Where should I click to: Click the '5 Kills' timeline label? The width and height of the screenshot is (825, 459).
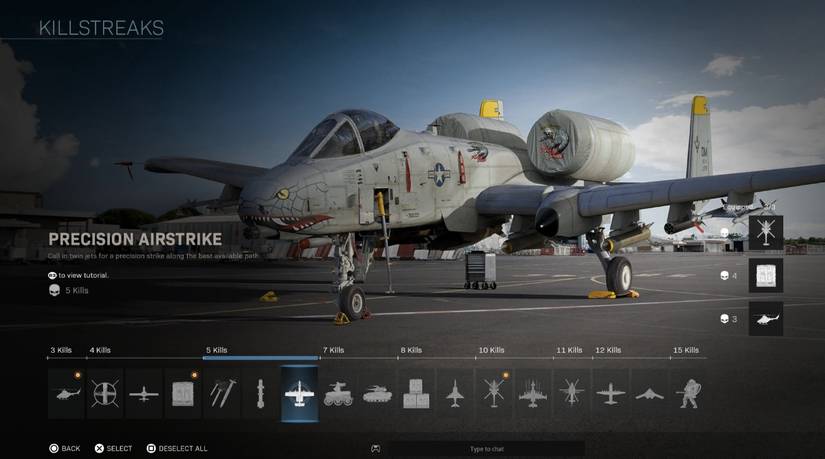[x=217, y=350]
